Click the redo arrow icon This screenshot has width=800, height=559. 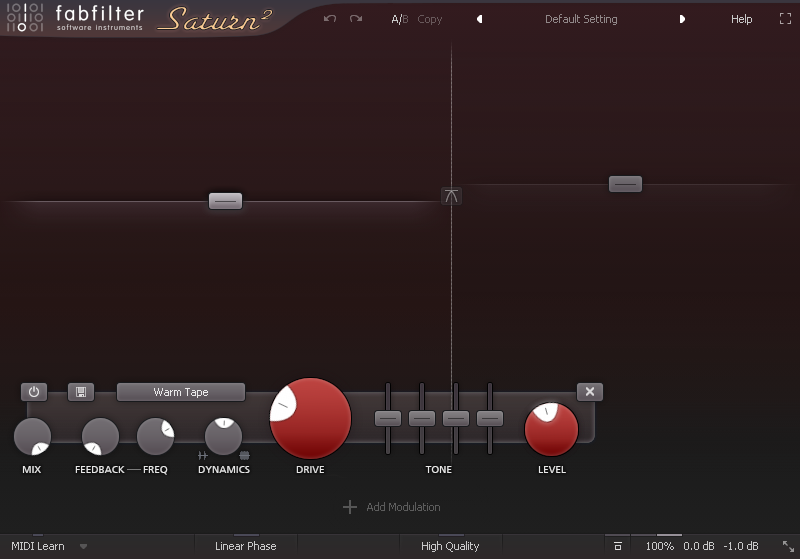(356, 19)
